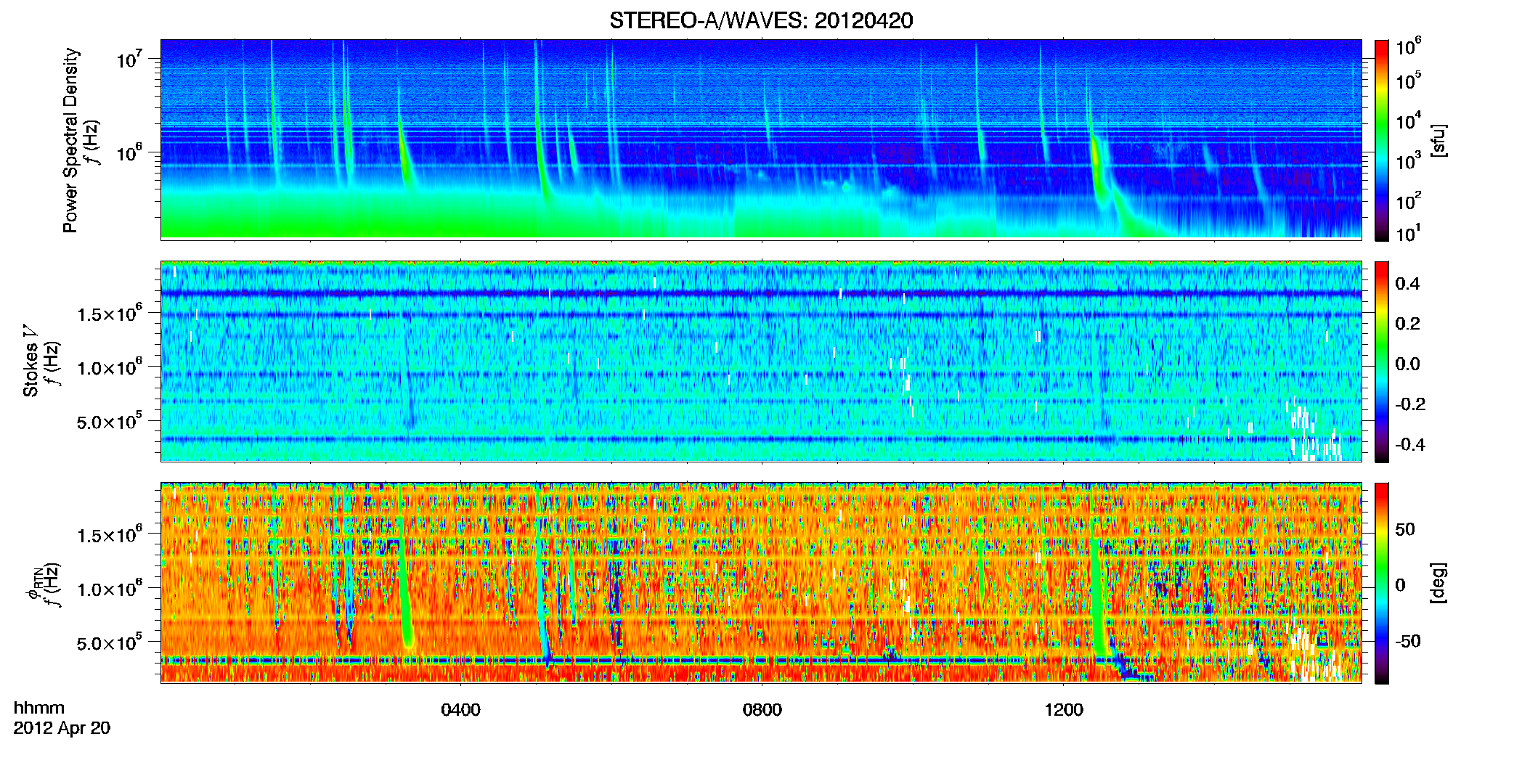Image resolution: width=1522 pixels, height=784 pixels.
Task: Click the power spectral density colorbar
Action: pyautogui.click(x=1381, y=140)
